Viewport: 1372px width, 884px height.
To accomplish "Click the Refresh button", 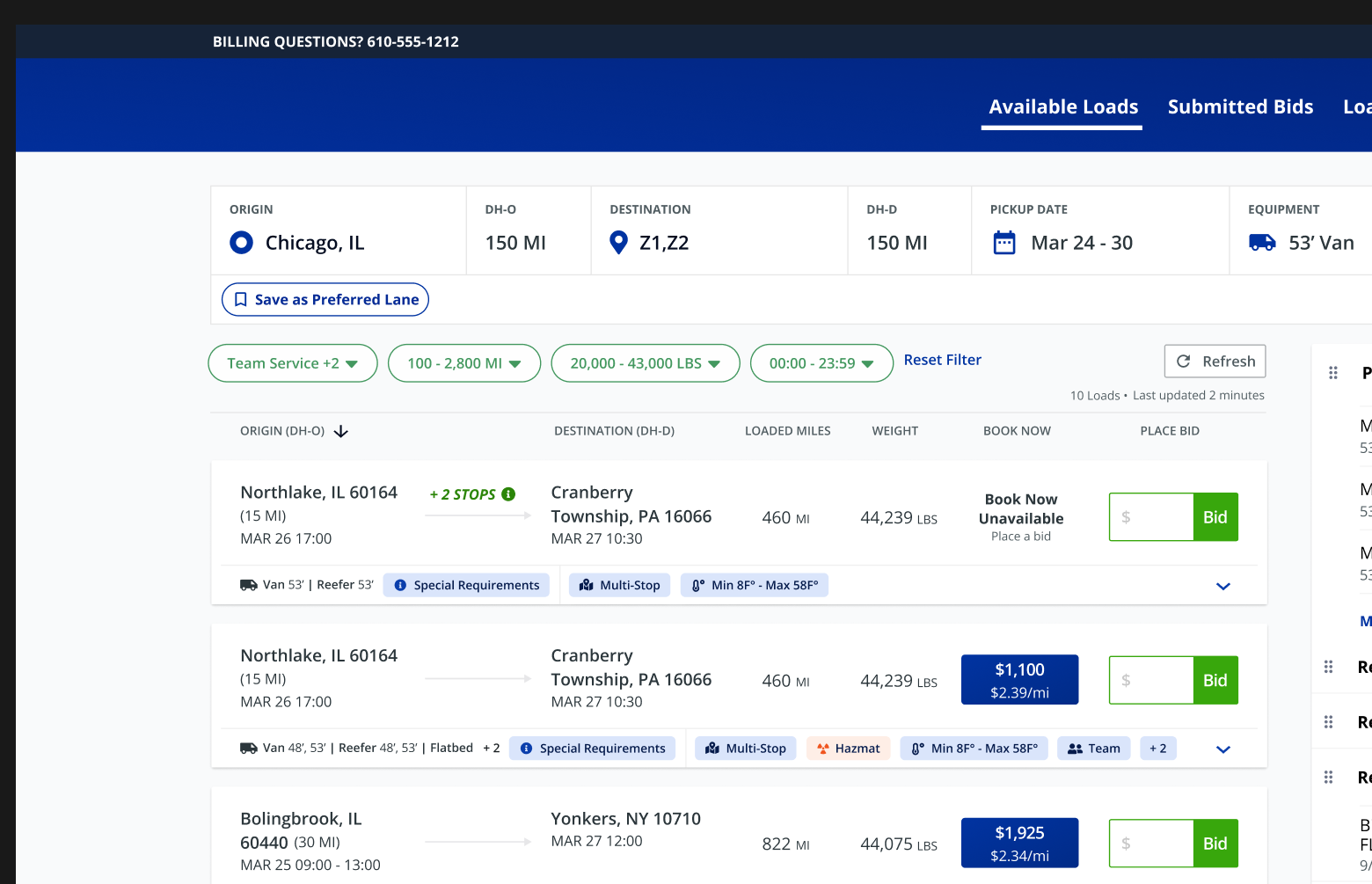I will [x=1215, y=362].
